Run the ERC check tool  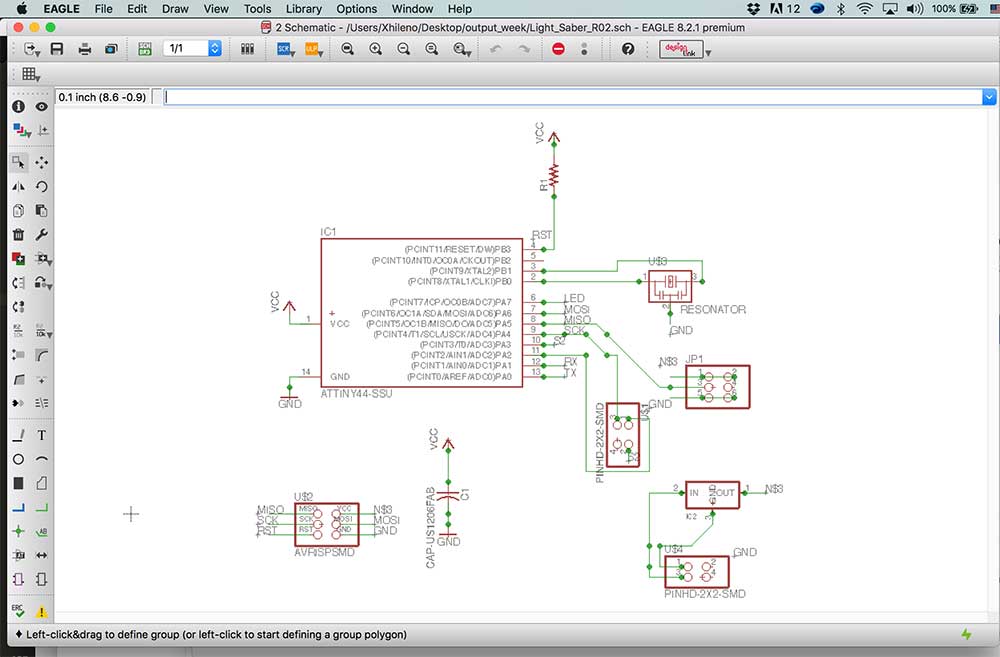pyautogui.click(x=18, y=611)
